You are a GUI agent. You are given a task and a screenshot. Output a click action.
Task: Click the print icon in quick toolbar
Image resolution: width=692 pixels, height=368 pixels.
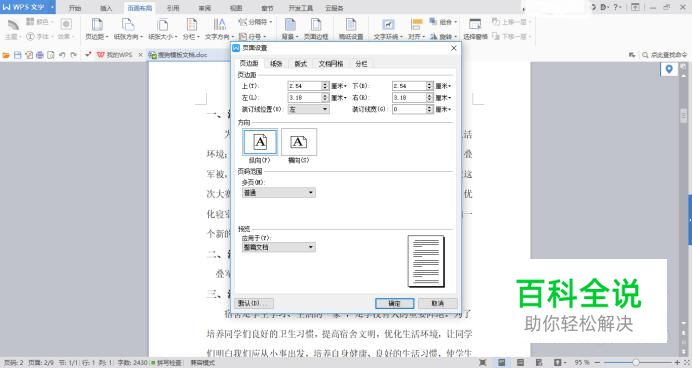pos(40,55)
